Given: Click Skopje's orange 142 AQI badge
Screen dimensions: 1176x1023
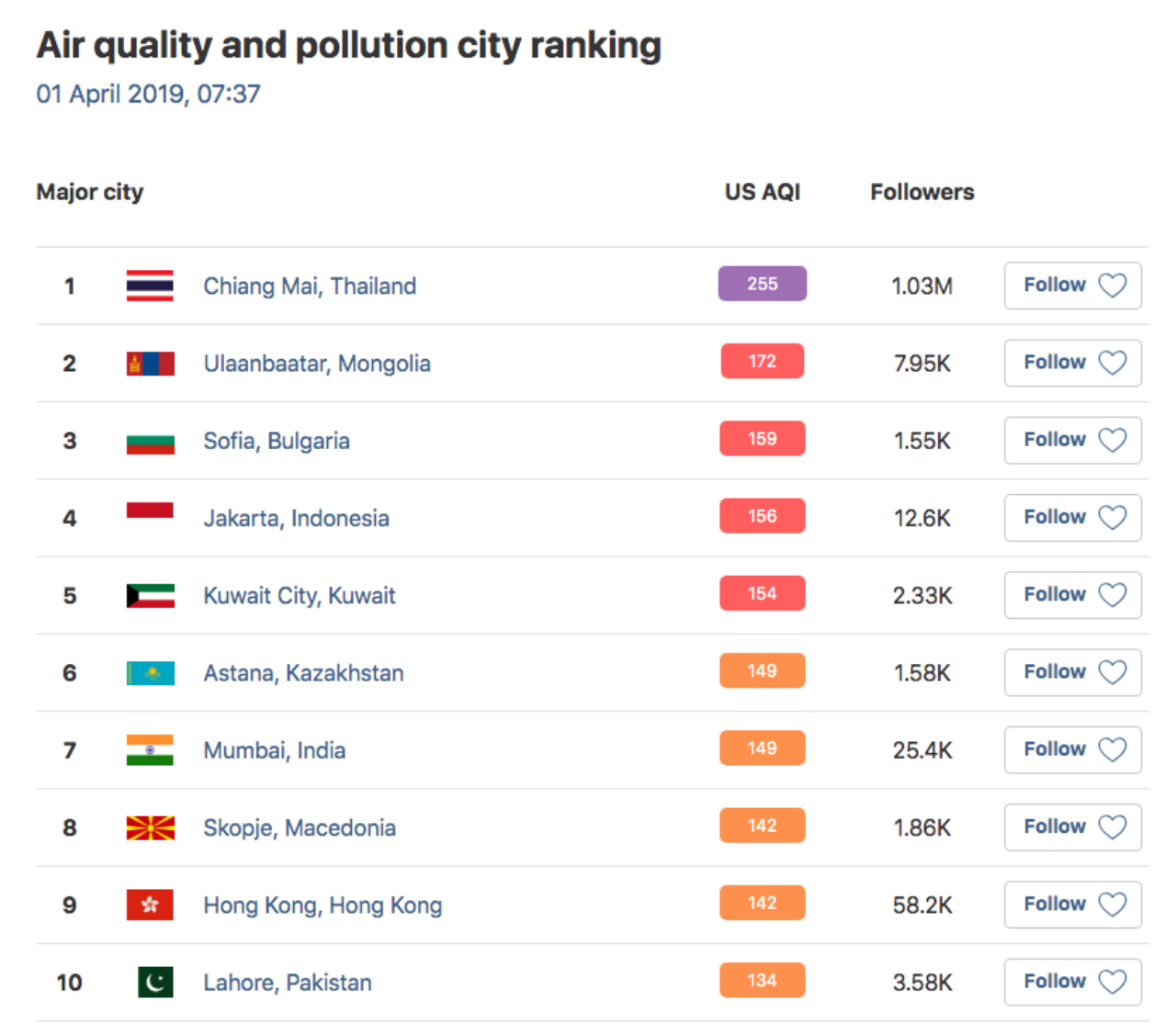Looking at the screenshot, I should 763,826.
